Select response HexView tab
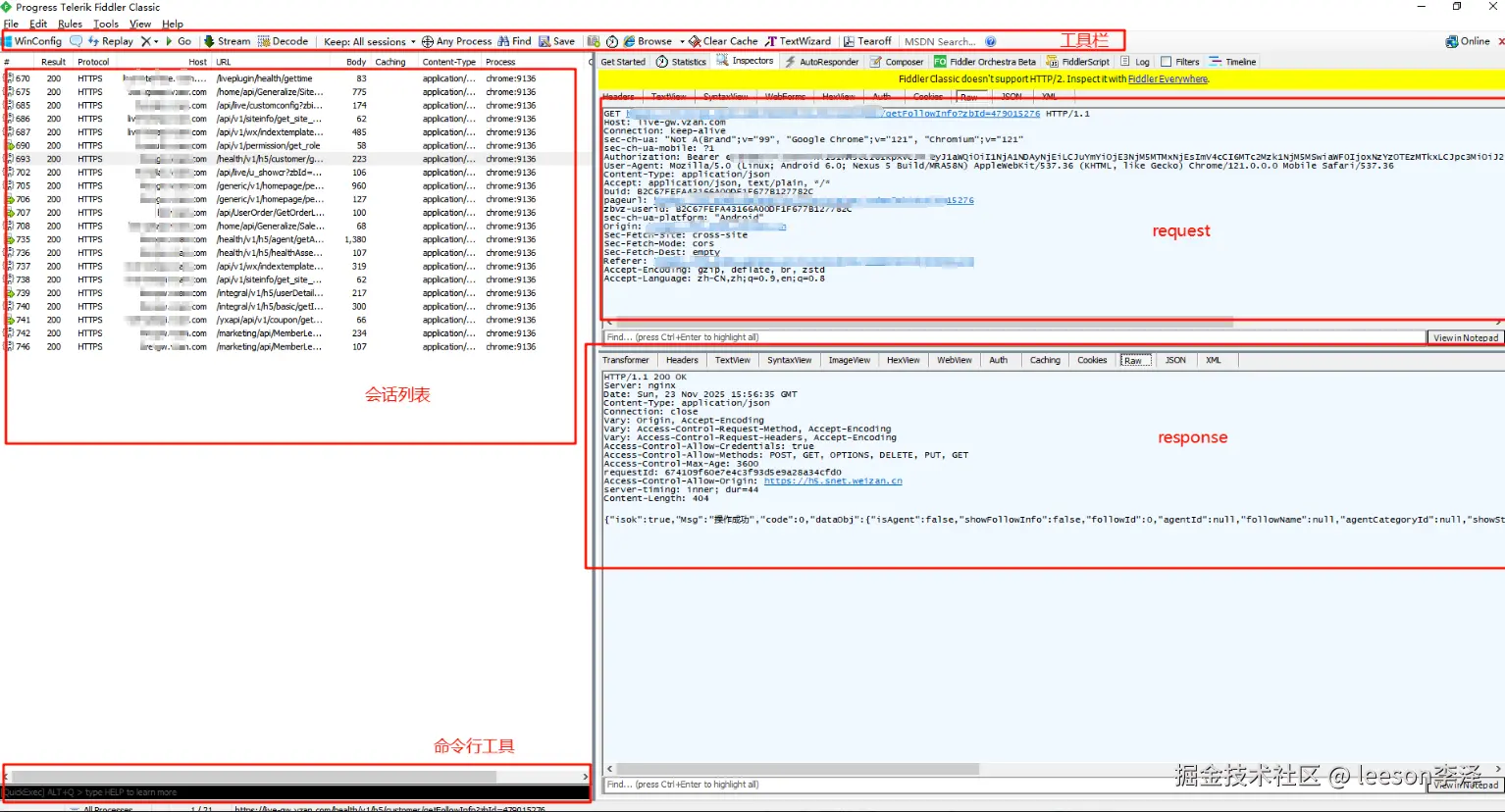The width and height of the screenshot is (1505, 812). tap(903, 360)
